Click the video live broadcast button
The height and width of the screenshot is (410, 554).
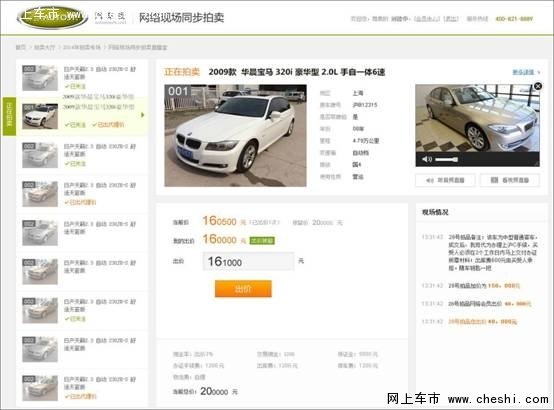click(510, 180)
